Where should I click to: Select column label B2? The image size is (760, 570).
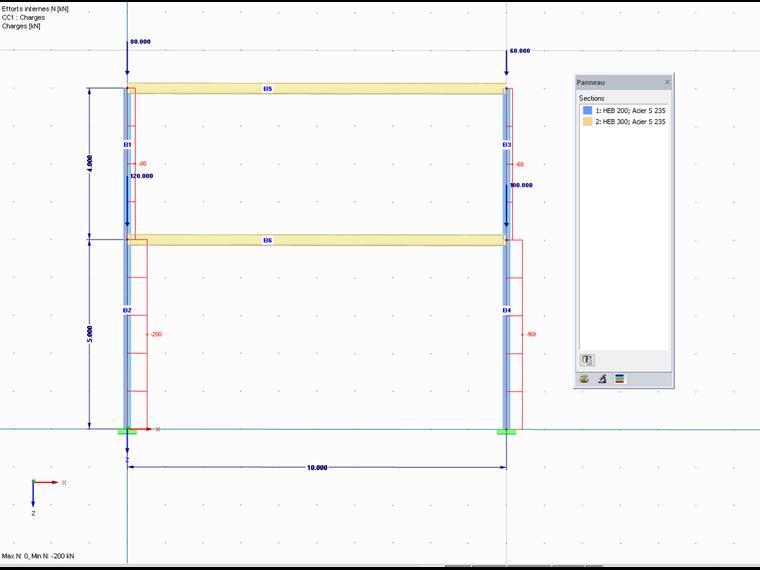127,310
